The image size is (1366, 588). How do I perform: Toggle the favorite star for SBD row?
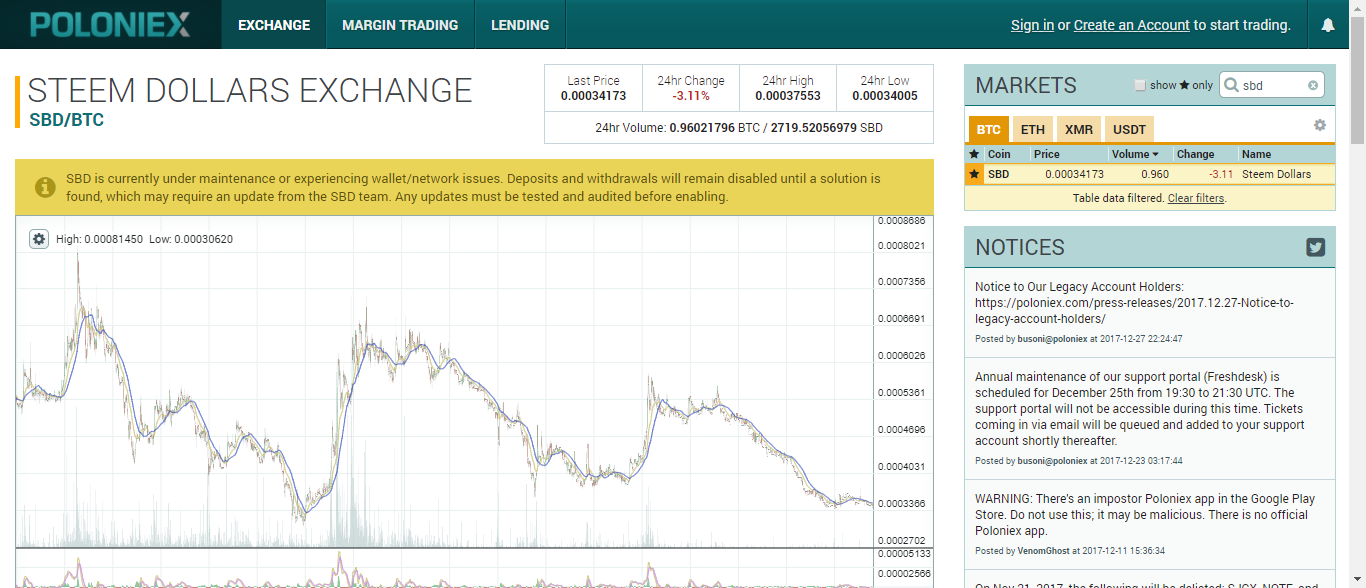974,174
